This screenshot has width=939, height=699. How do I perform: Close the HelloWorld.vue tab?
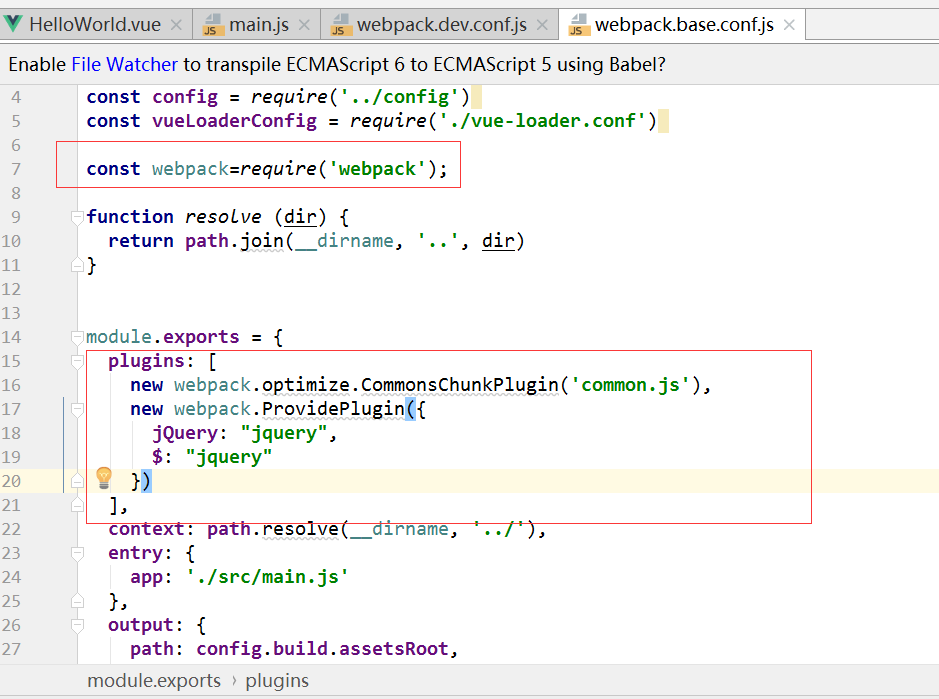tap(176, 25)
